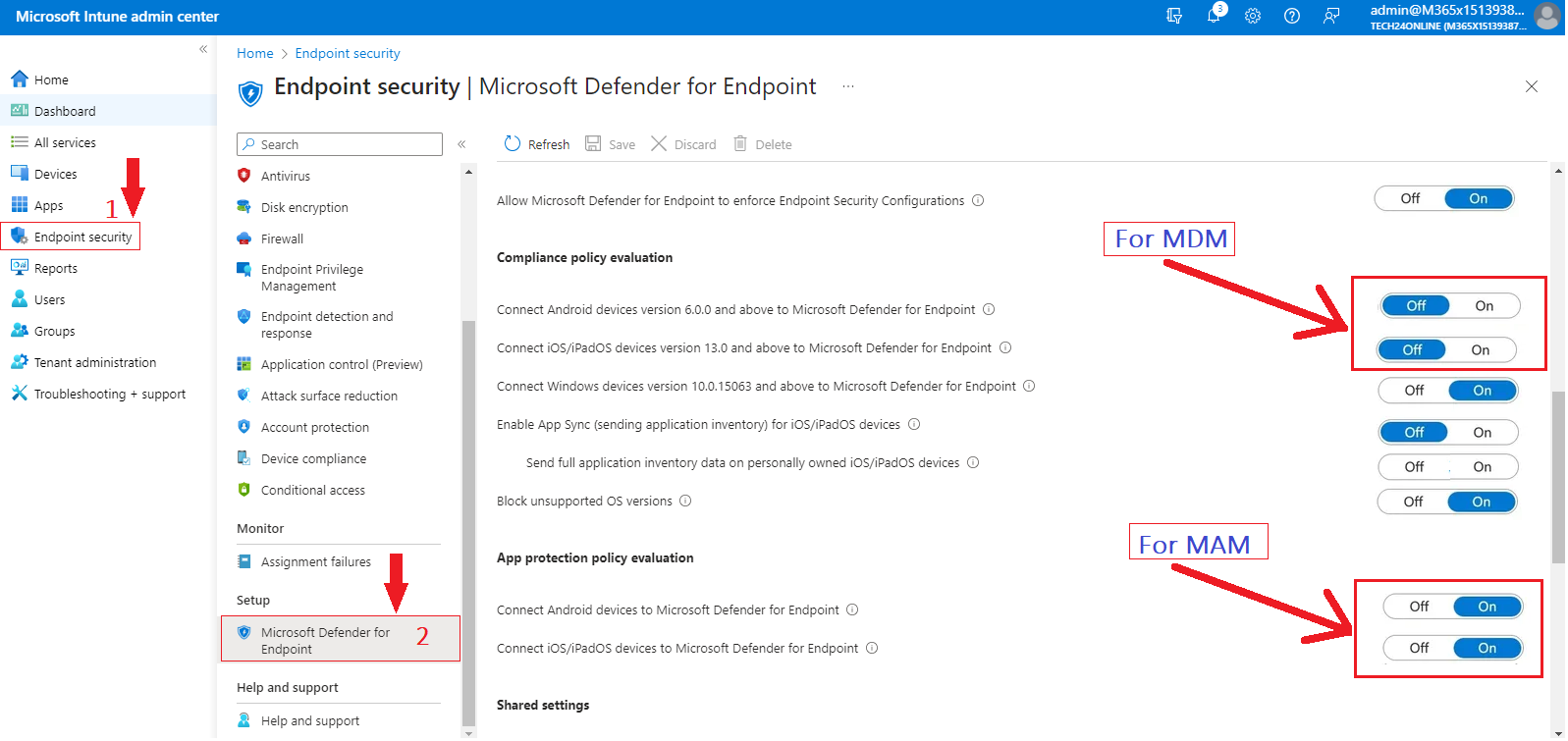Open the admin account avatar

(1546, 16)
